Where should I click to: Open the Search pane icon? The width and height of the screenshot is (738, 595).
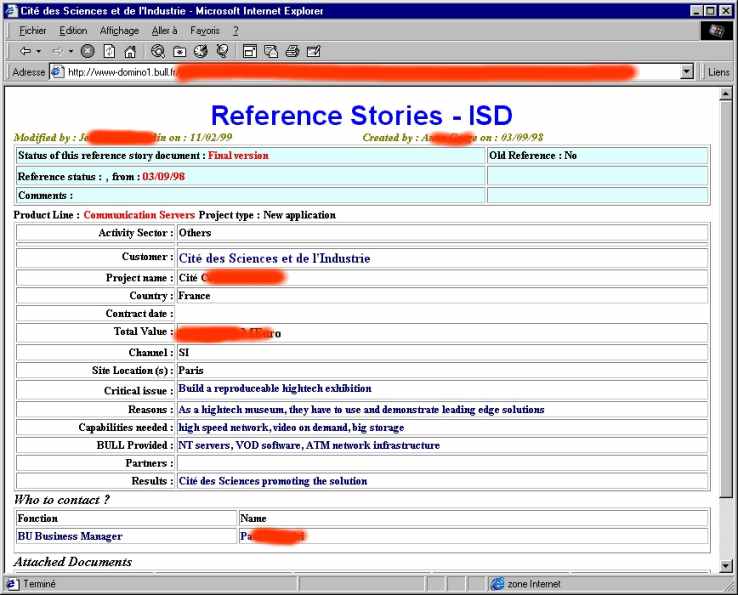(158, 51)
